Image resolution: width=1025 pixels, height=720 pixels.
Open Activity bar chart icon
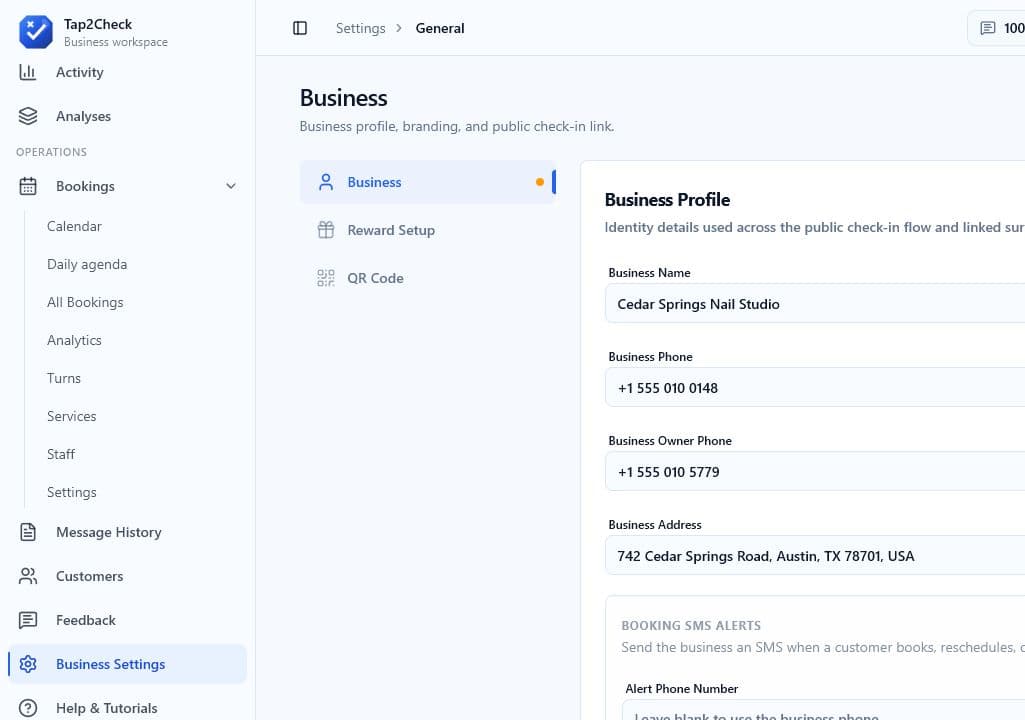[27, 72]
